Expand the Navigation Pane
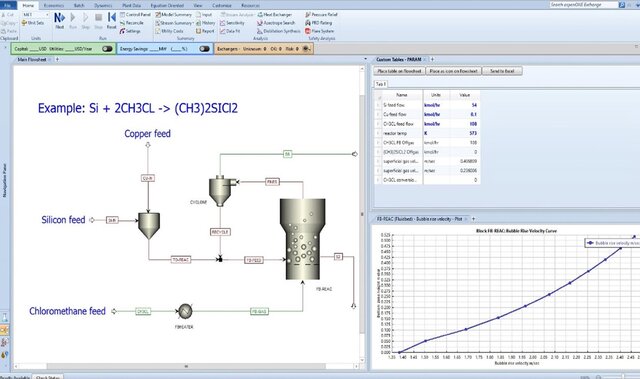This screenshot has width=640, height=379. click(x=4, y=180)
